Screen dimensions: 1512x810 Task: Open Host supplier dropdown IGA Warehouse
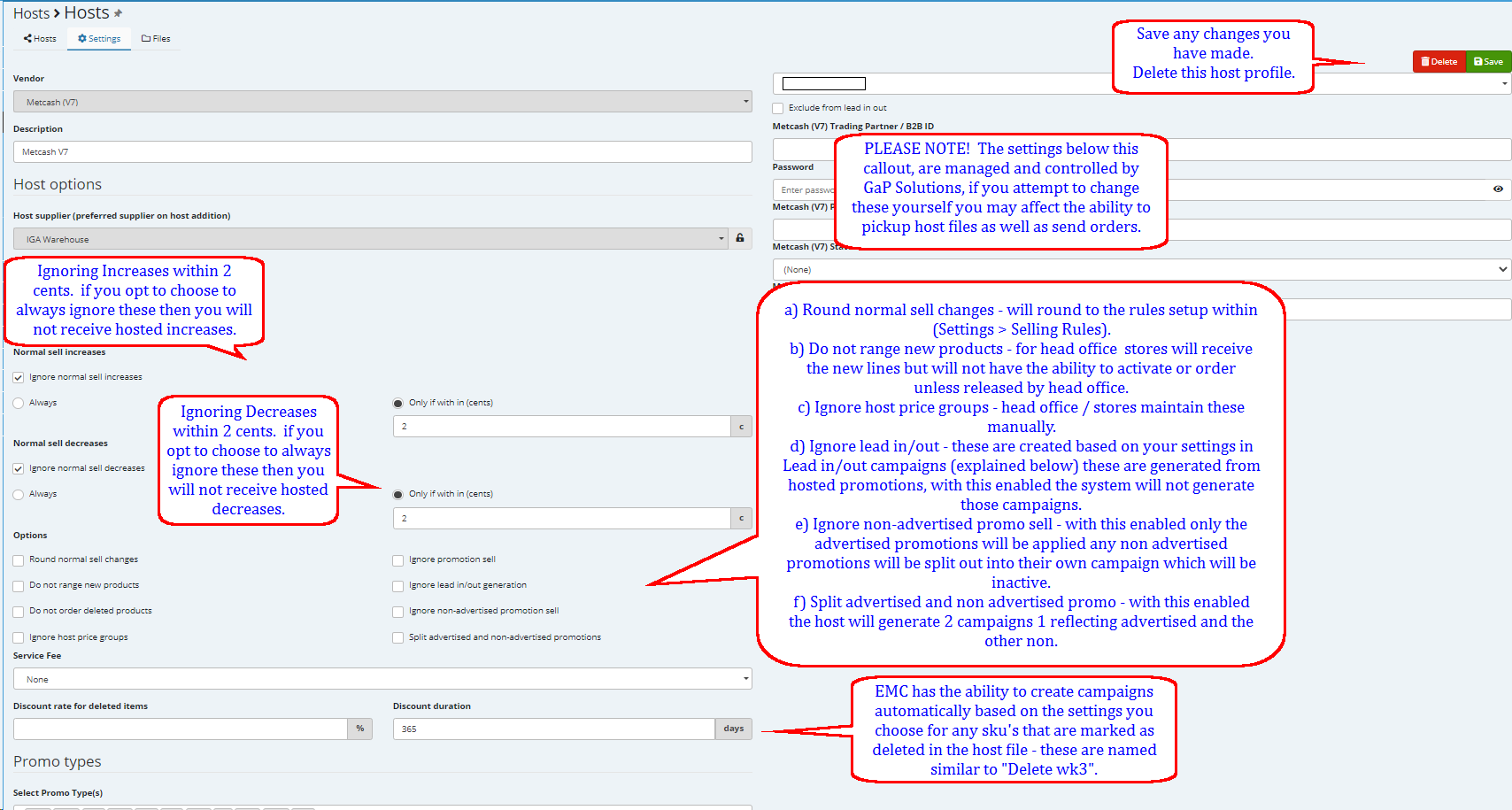point(371,239)
